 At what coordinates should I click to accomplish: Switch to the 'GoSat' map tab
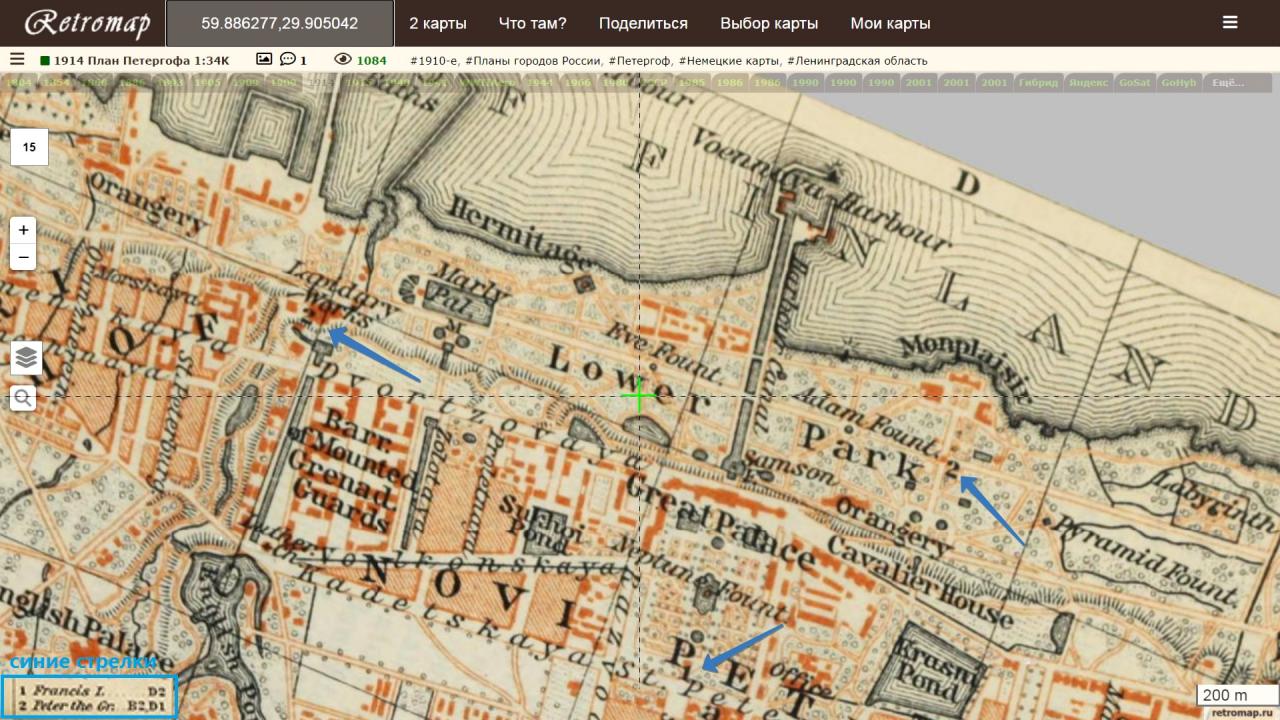pos(1135,82)
